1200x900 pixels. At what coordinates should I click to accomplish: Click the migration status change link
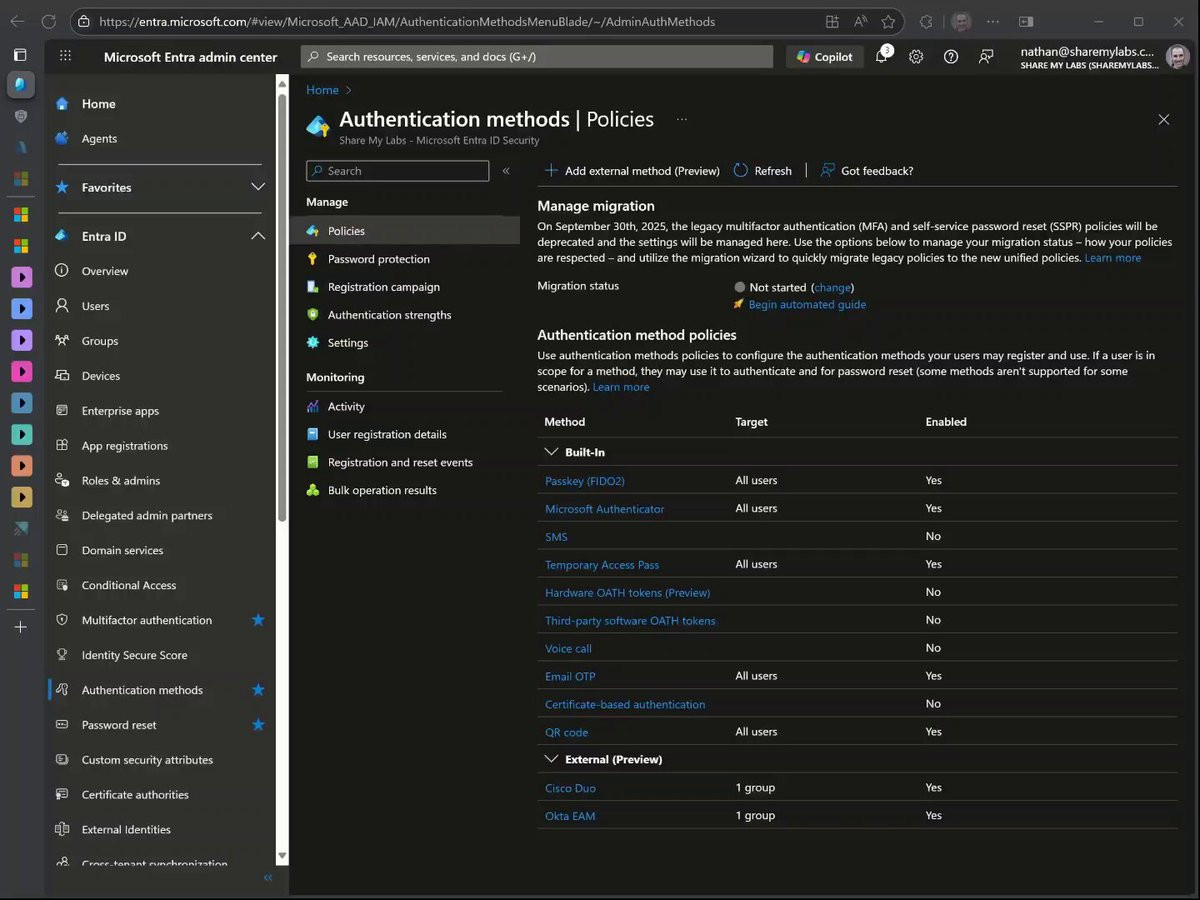832,287
